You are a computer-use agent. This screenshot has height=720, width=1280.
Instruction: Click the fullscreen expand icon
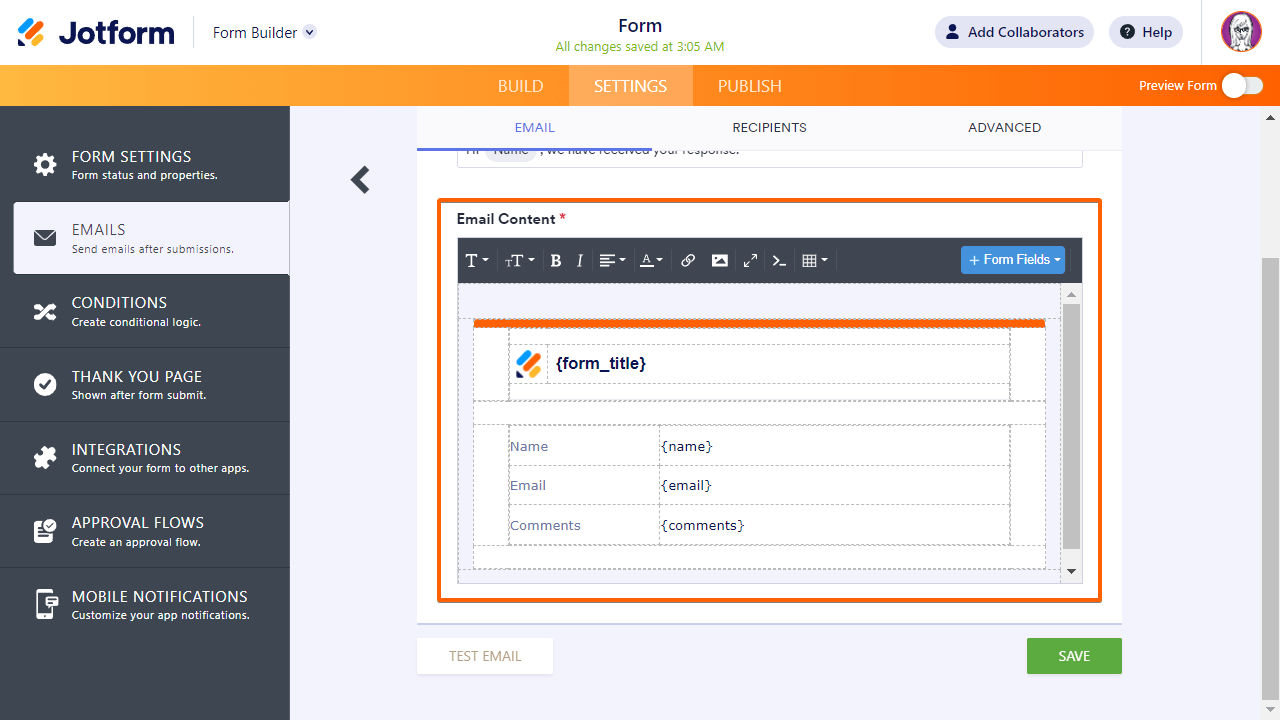click(750, 260)
